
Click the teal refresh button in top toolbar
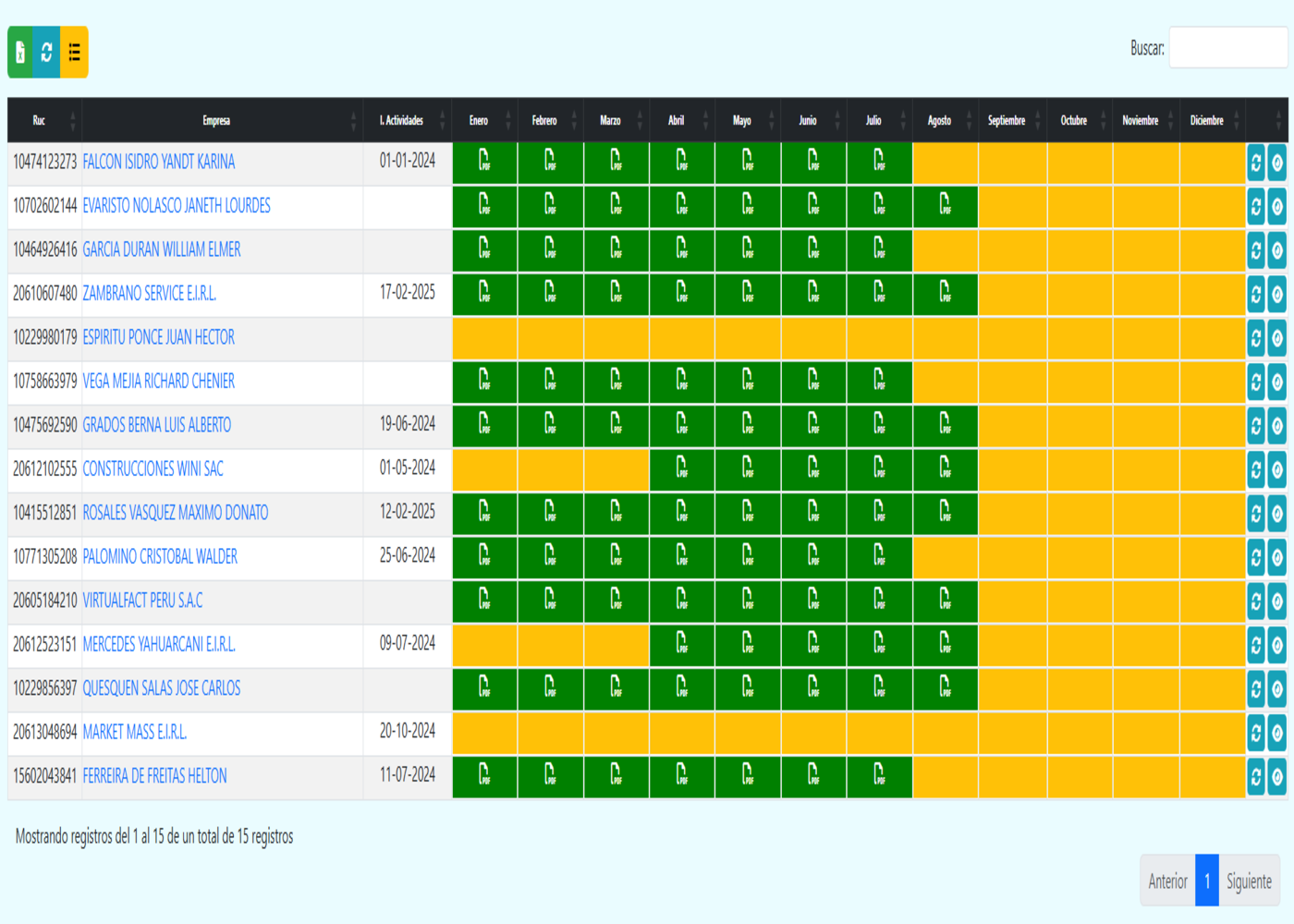46,52
